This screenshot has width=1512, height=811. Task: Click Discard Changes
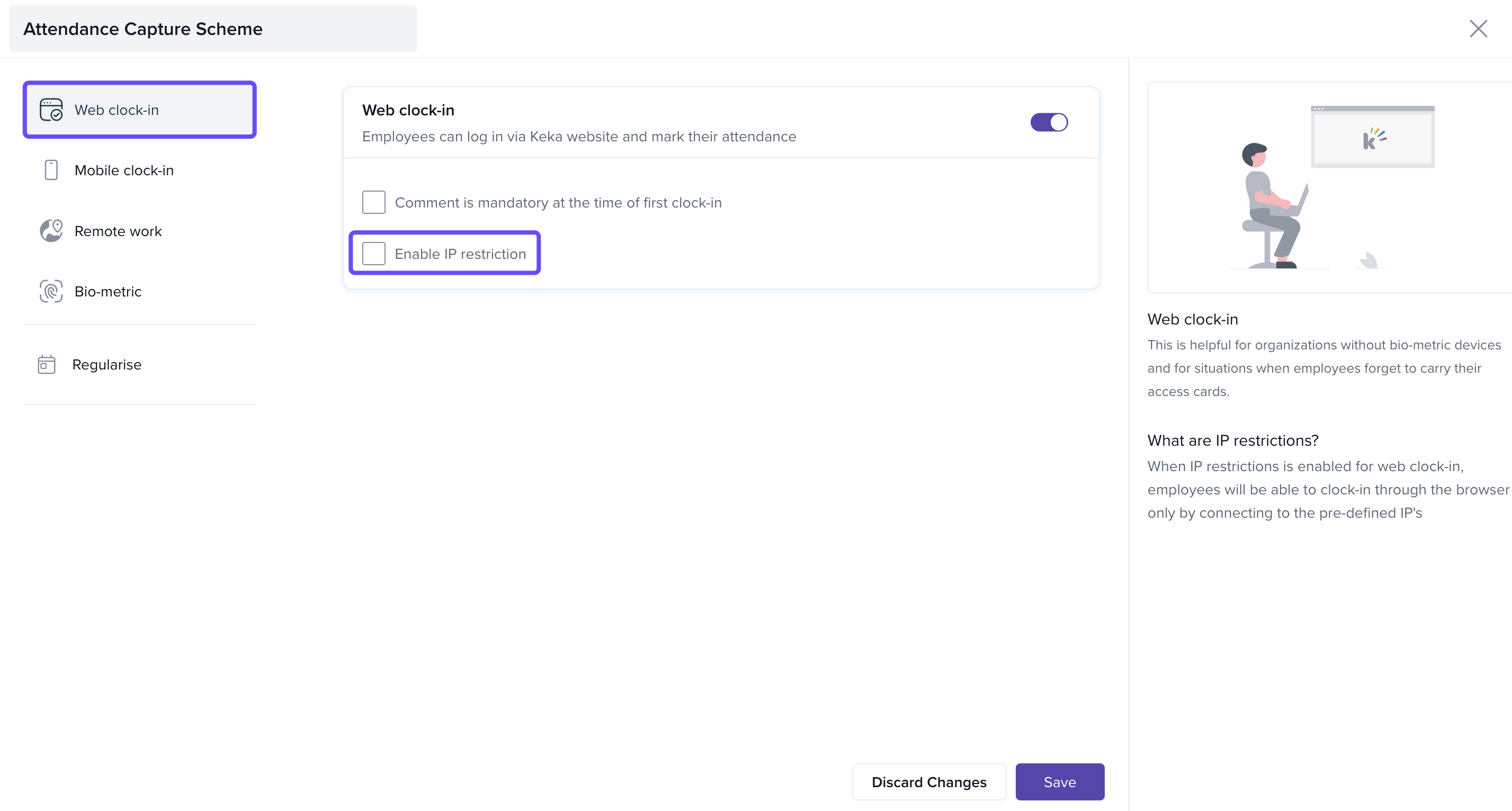[x=928, y=782]
